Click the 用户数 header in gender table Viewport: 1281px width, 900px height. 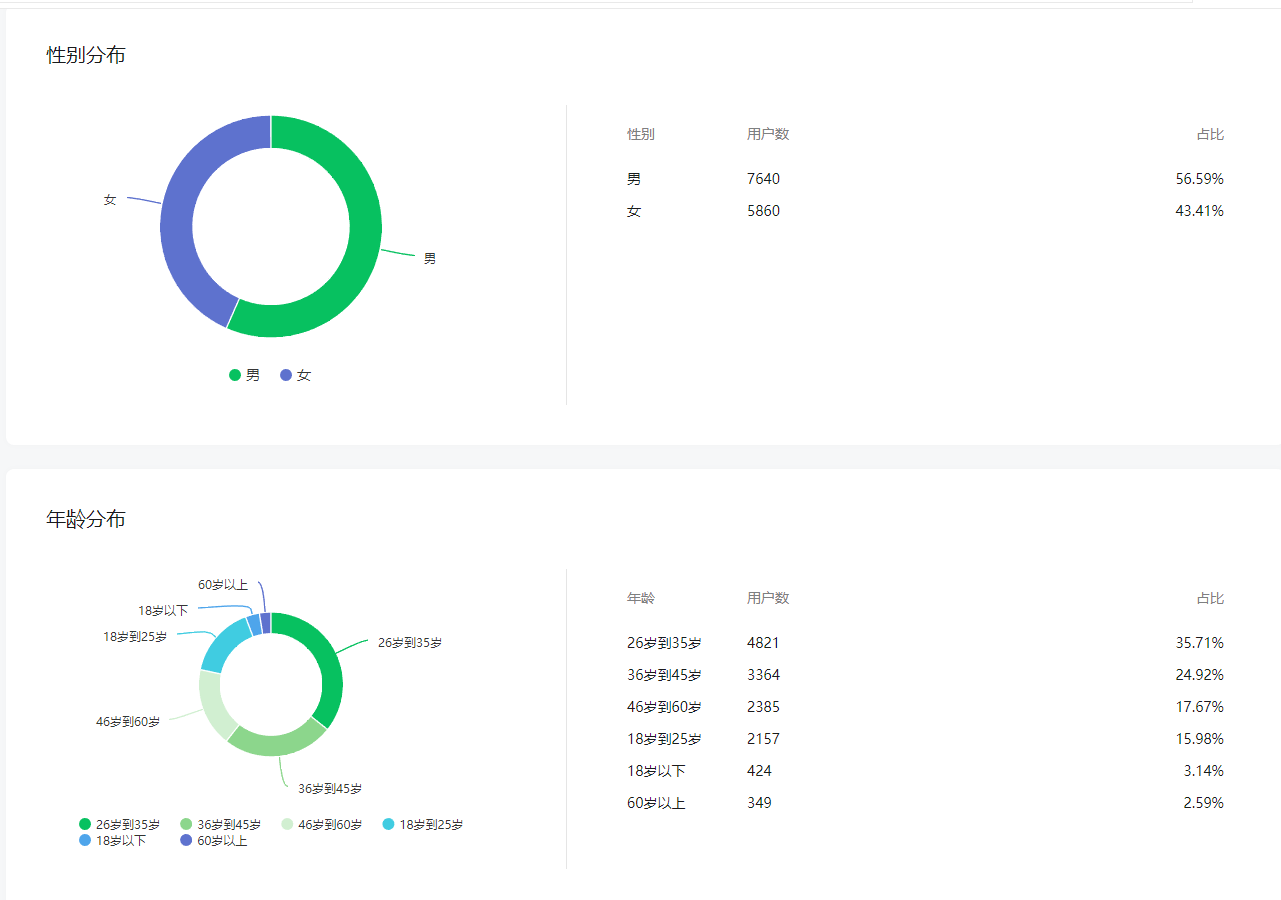tap(768, 134)
